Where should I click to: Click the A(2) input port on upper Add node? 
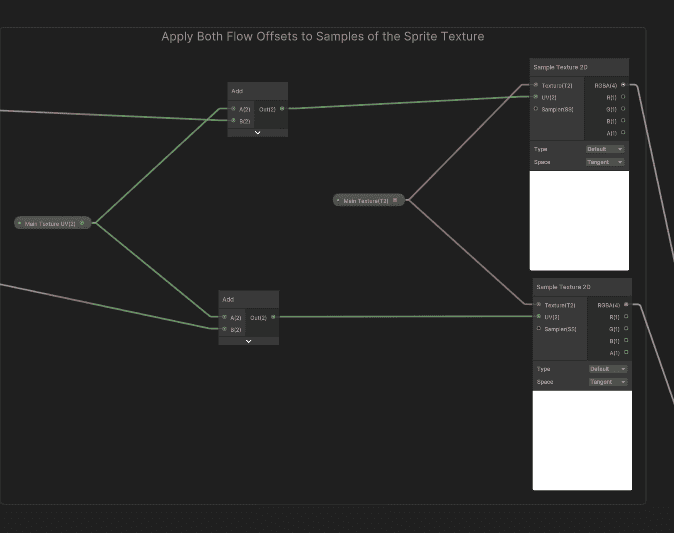tap(233, 109)
